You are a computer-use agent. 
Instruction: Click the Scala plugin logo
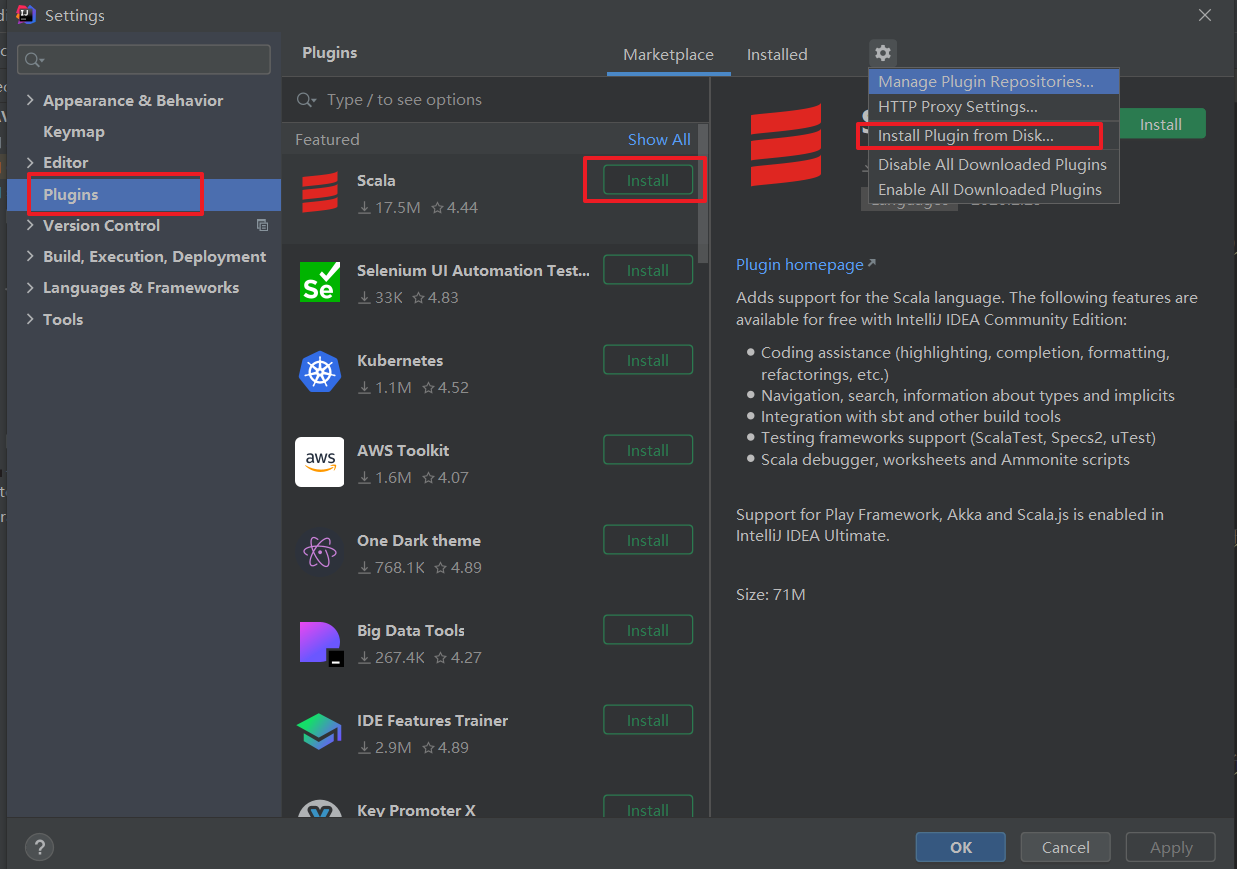click(x=320, y=190)
